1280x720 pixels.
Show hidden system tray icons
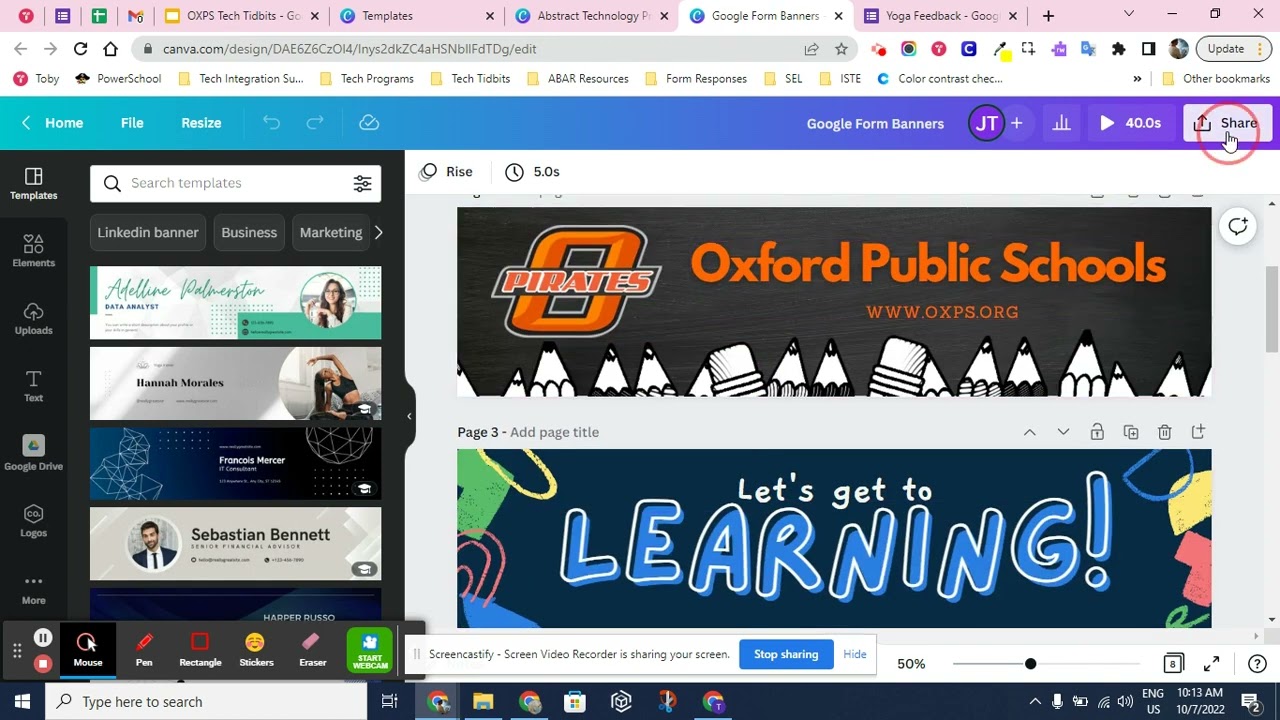1034,701
